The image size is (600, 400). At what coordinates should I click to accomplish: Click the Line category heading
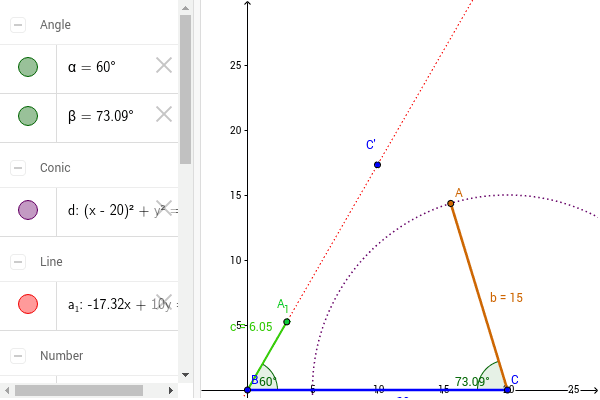[51, 262]
